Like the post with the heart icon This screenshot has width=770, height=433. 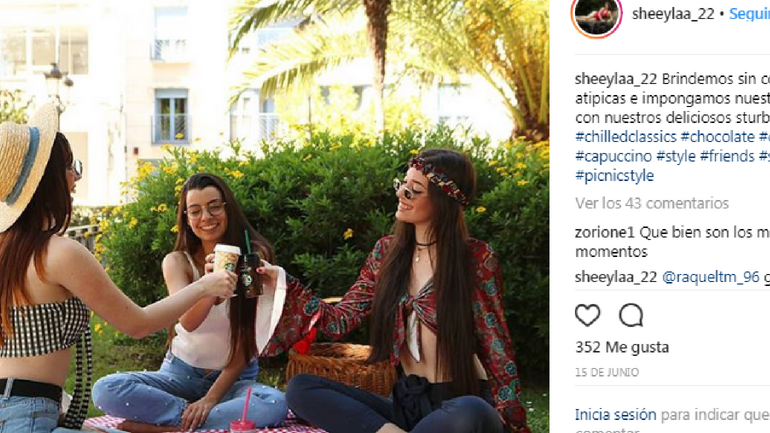click(587, 315)
